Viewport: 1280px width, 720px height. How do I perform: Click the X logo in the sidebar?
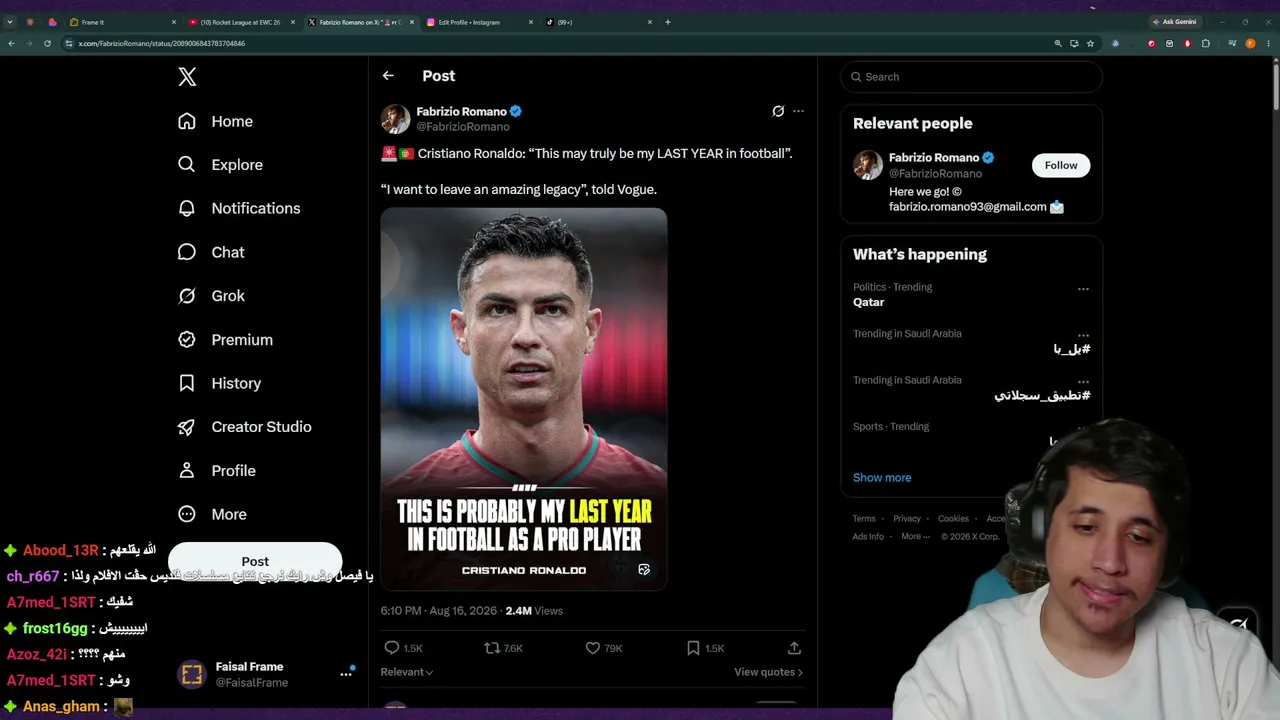click(187, 77)
